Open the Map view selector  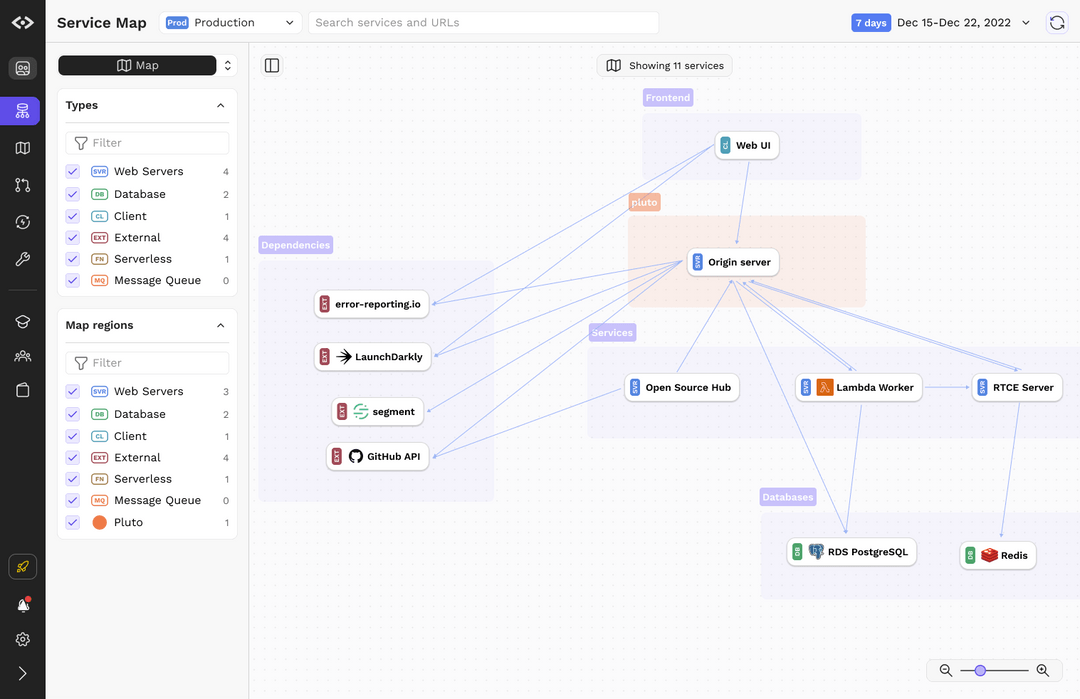[137, 64]
